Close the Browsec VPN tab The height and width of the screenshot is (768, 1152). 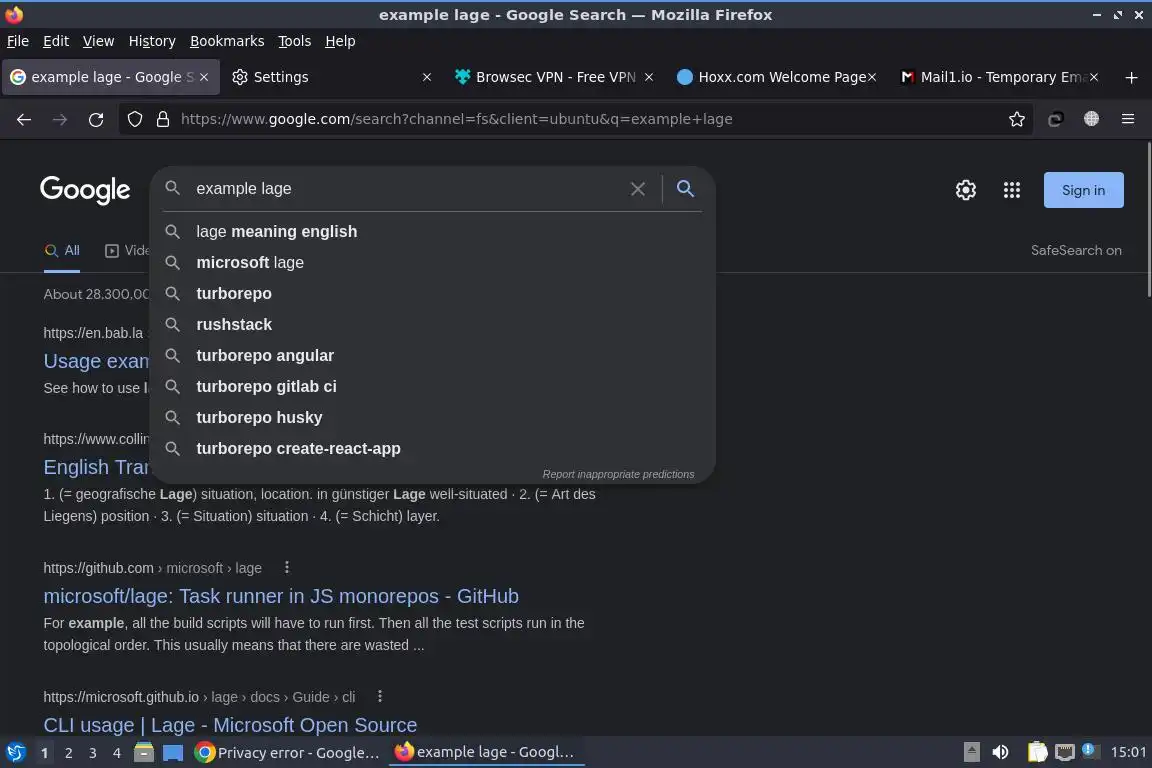coord(649,77)
